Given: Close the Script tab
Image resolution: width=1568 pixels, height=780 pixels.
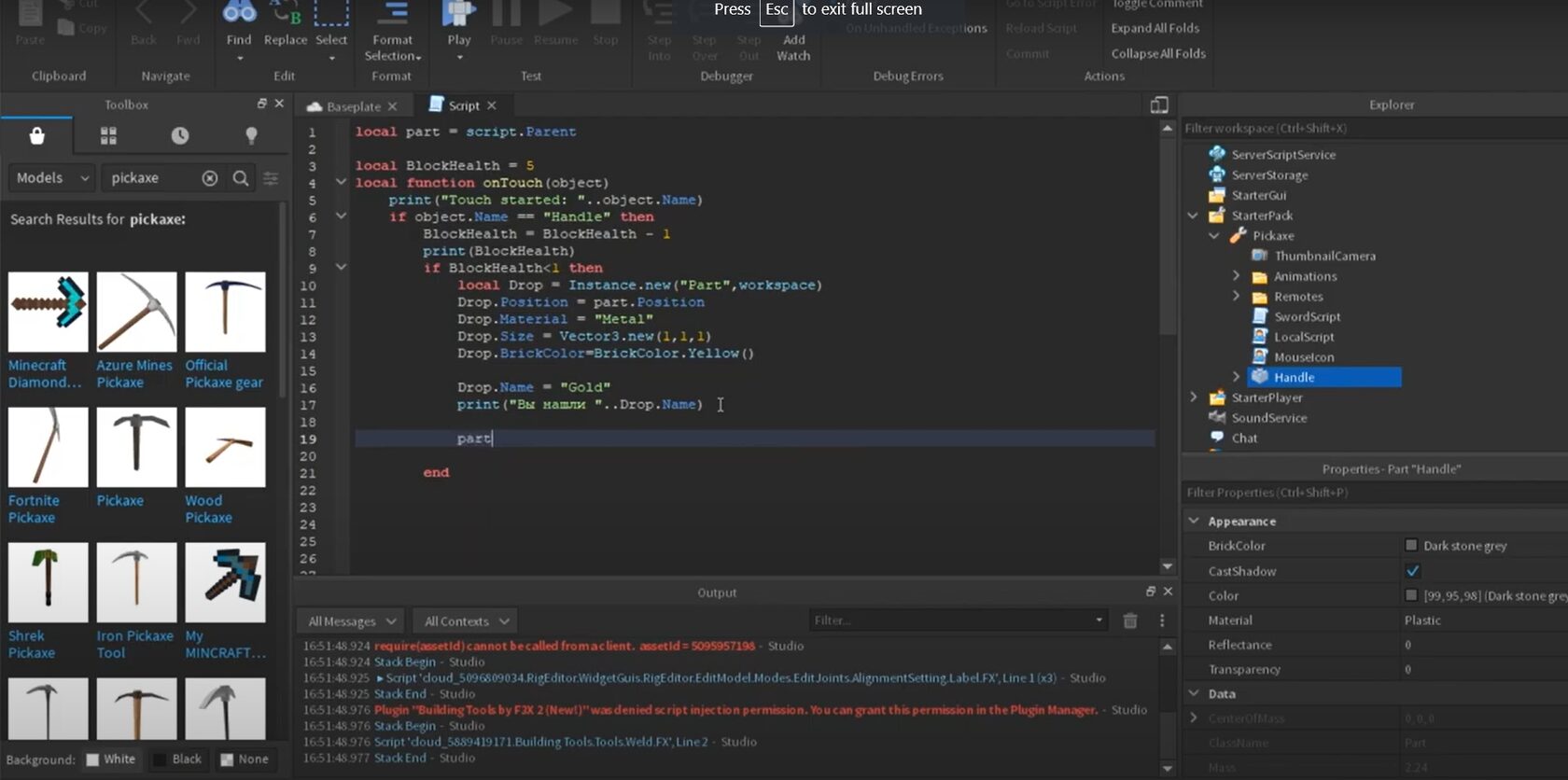Looking at the screenshot, I should [x=492, y=105].
